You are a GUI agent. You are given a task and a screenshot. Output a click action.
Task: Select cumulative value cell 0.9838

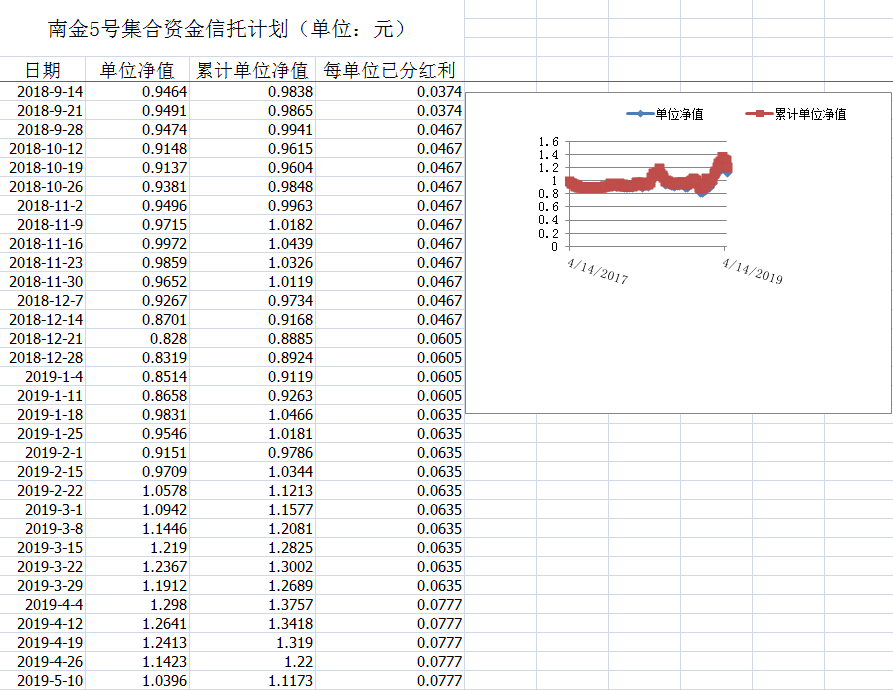coord(252,92)
